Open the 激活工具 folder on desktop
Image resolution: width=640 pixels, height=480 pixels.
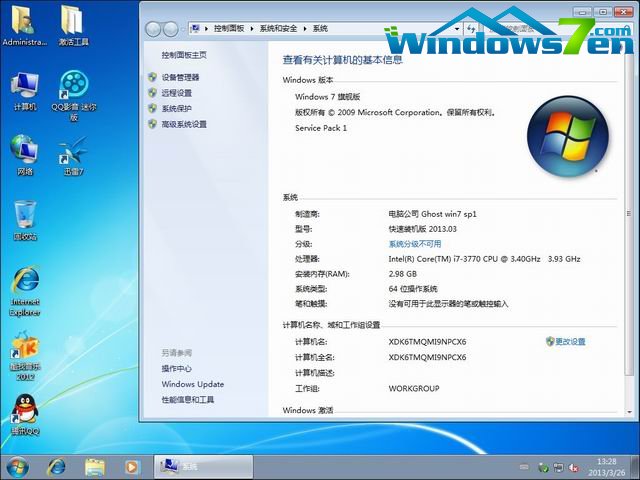73,23
